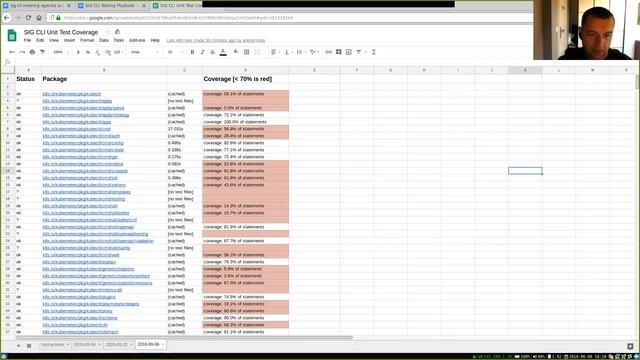
Task: Open the Data menu
Action: (104, 40)
